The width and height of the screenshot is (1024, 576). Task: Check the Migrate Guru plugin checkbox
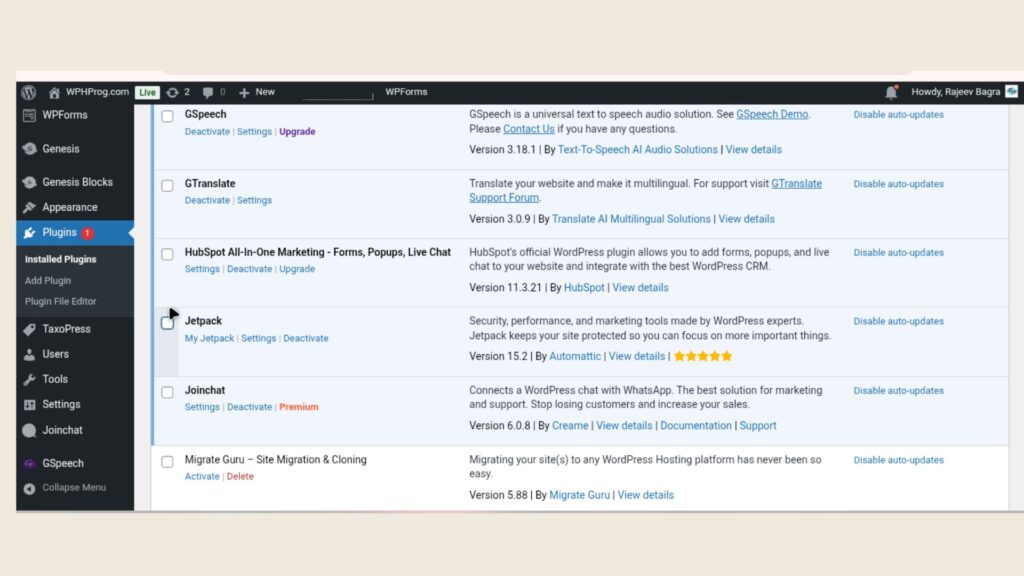pos(167,461)
